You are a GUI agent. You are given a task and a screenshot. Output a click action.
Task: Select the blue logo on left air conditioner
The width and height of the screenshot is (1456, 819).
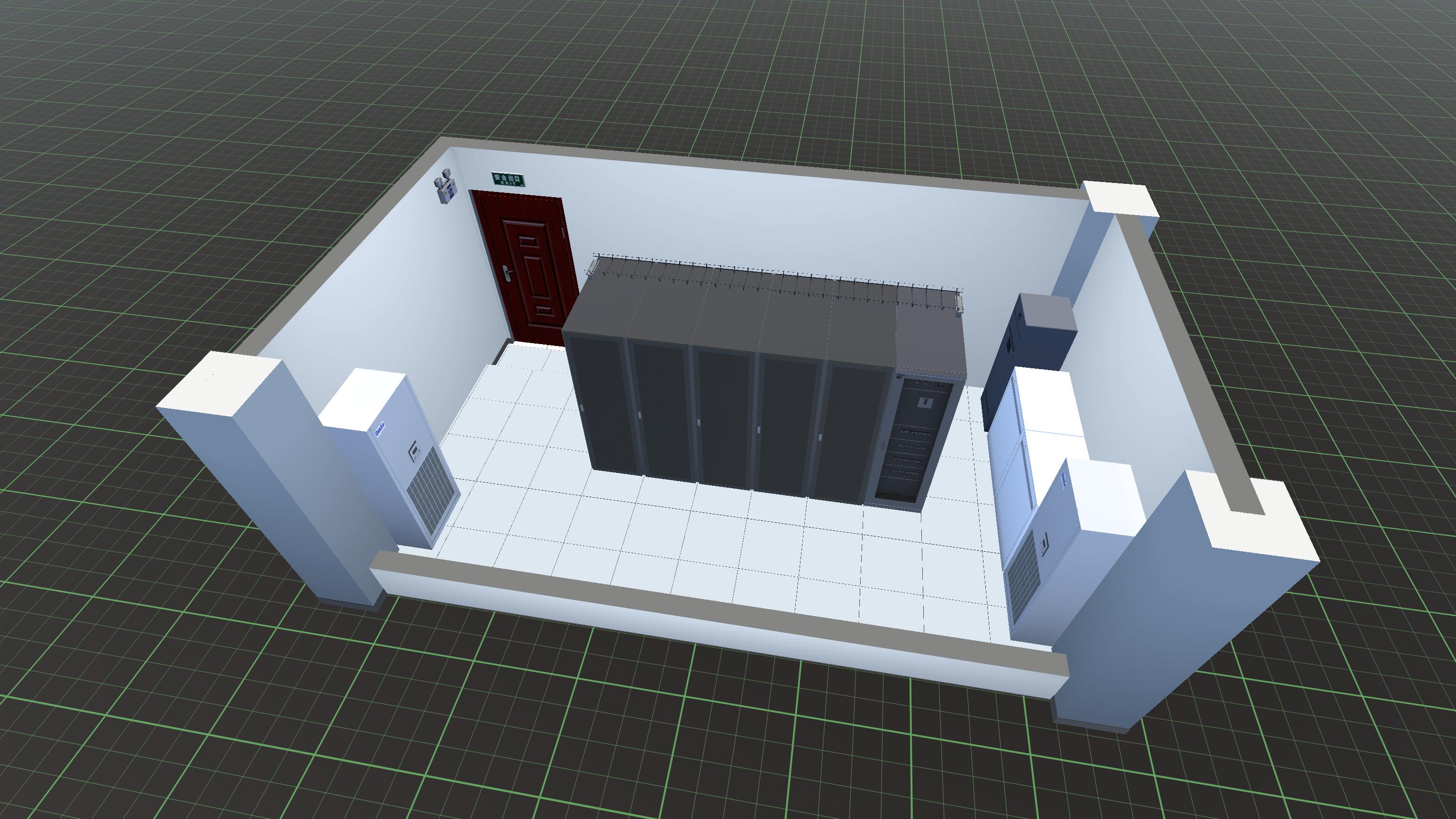point(380,428)
